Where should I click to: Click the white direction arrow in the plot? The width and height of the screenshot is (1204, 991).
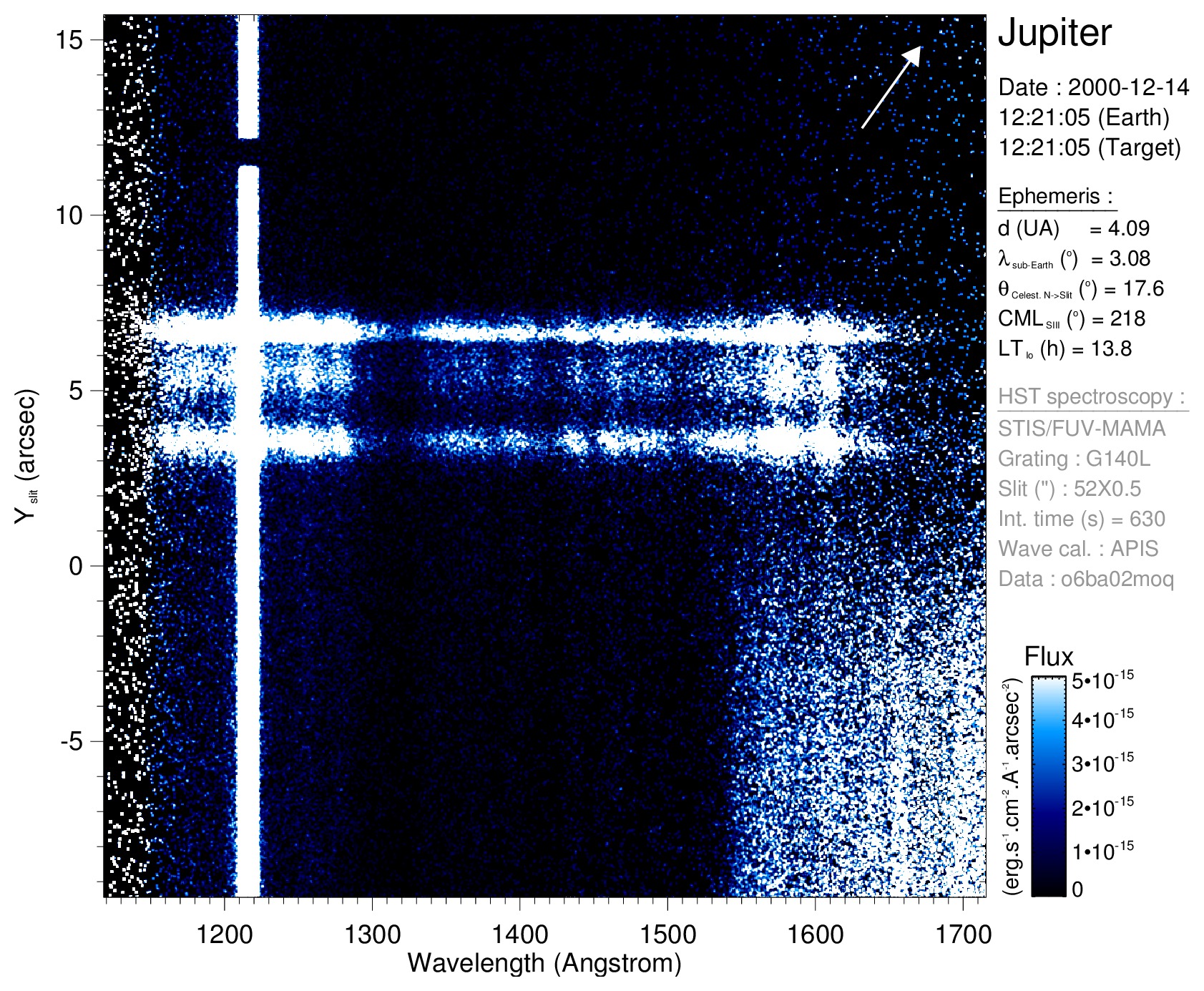[x=891, y=87]
